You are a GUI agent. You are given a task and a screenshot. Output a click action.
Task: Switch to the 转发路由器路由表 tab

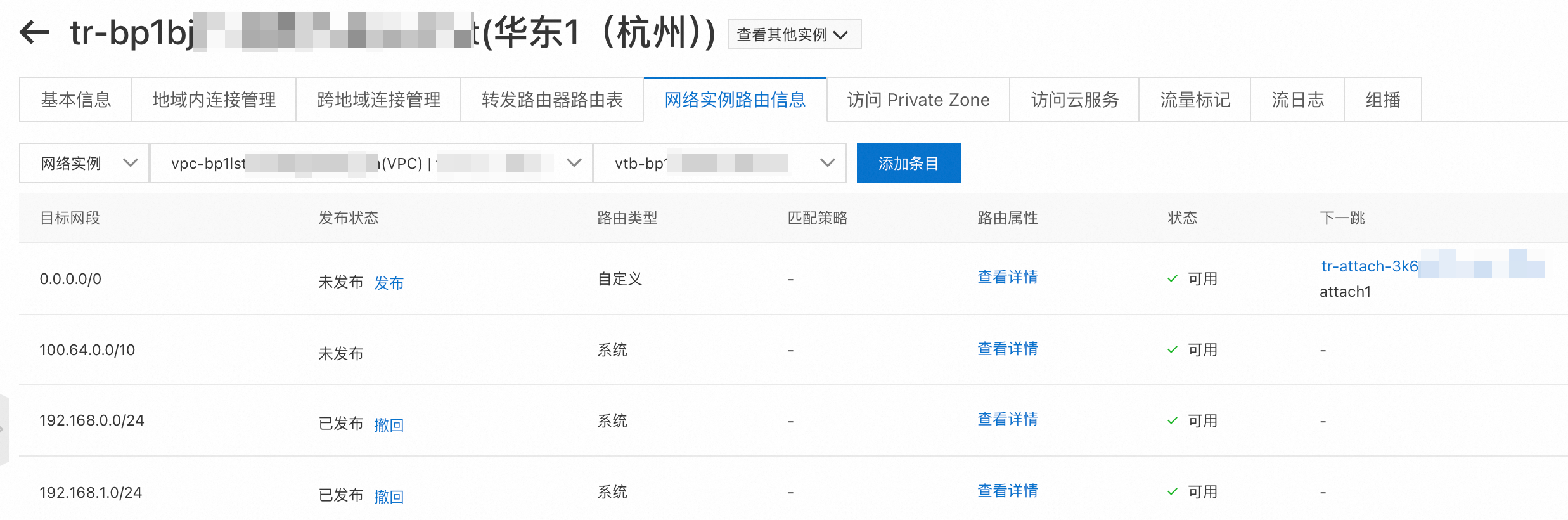(x=551, y=100)
